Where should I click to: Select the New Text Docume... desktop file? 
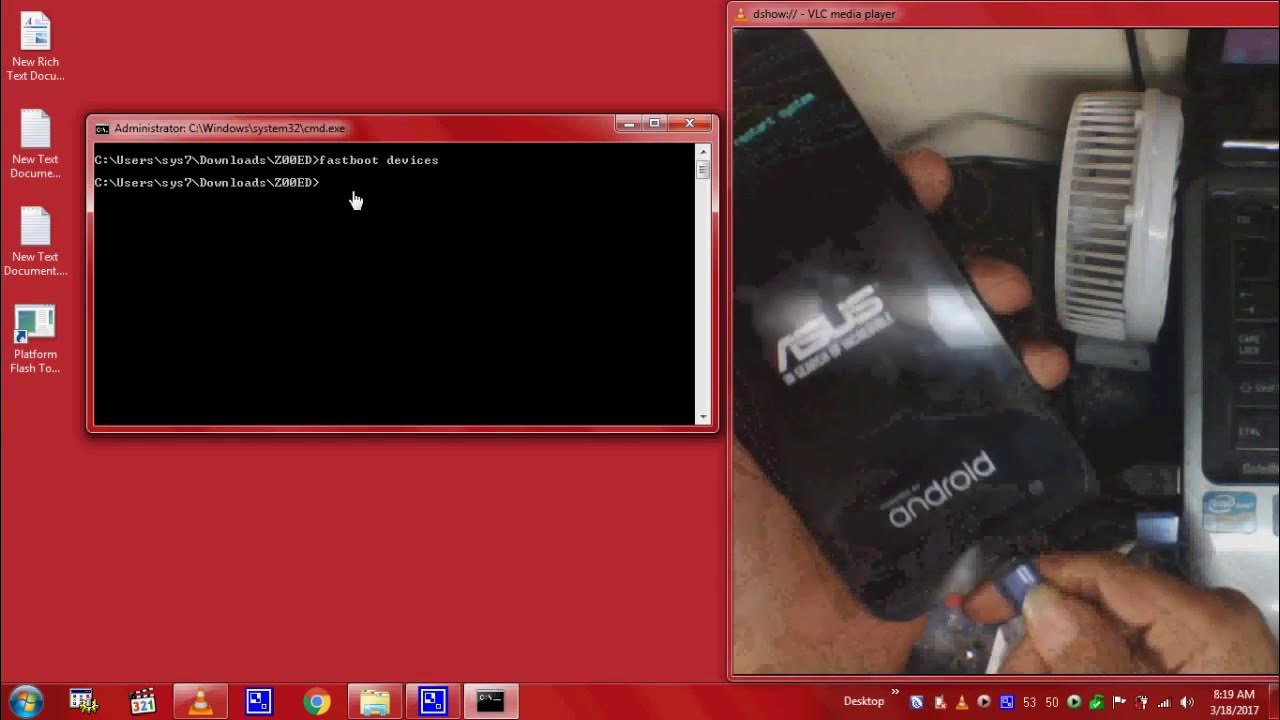click(35, 145)
